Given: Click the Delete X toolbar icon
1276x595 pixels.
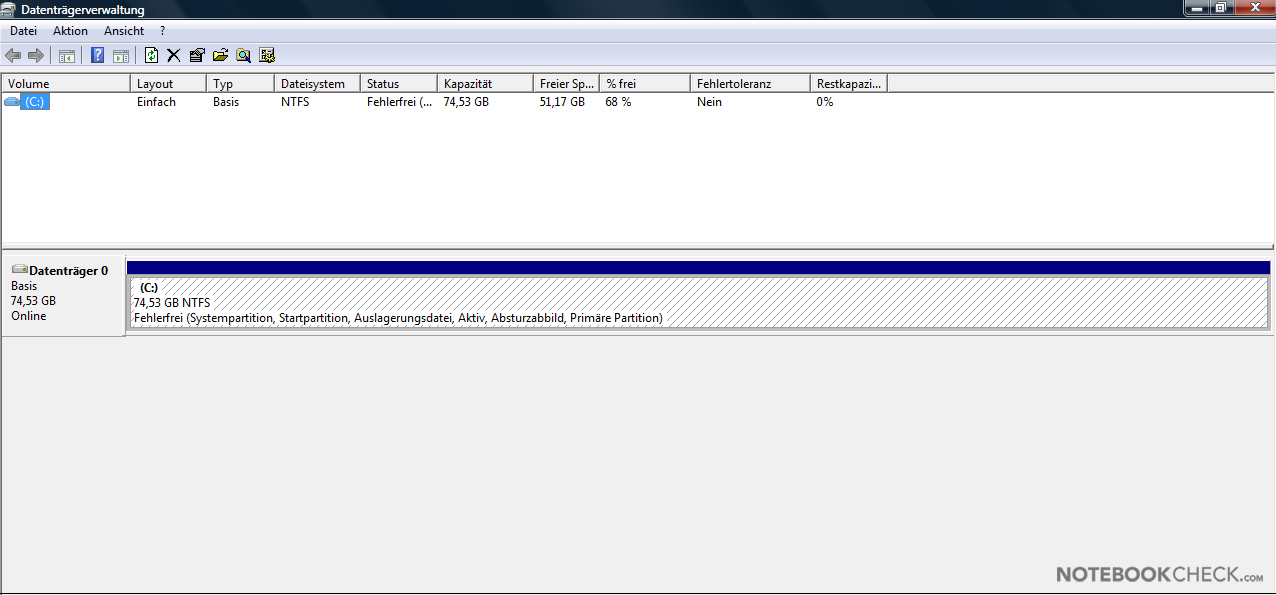Looking at the screenshot, I should click(x=174, y=56).
